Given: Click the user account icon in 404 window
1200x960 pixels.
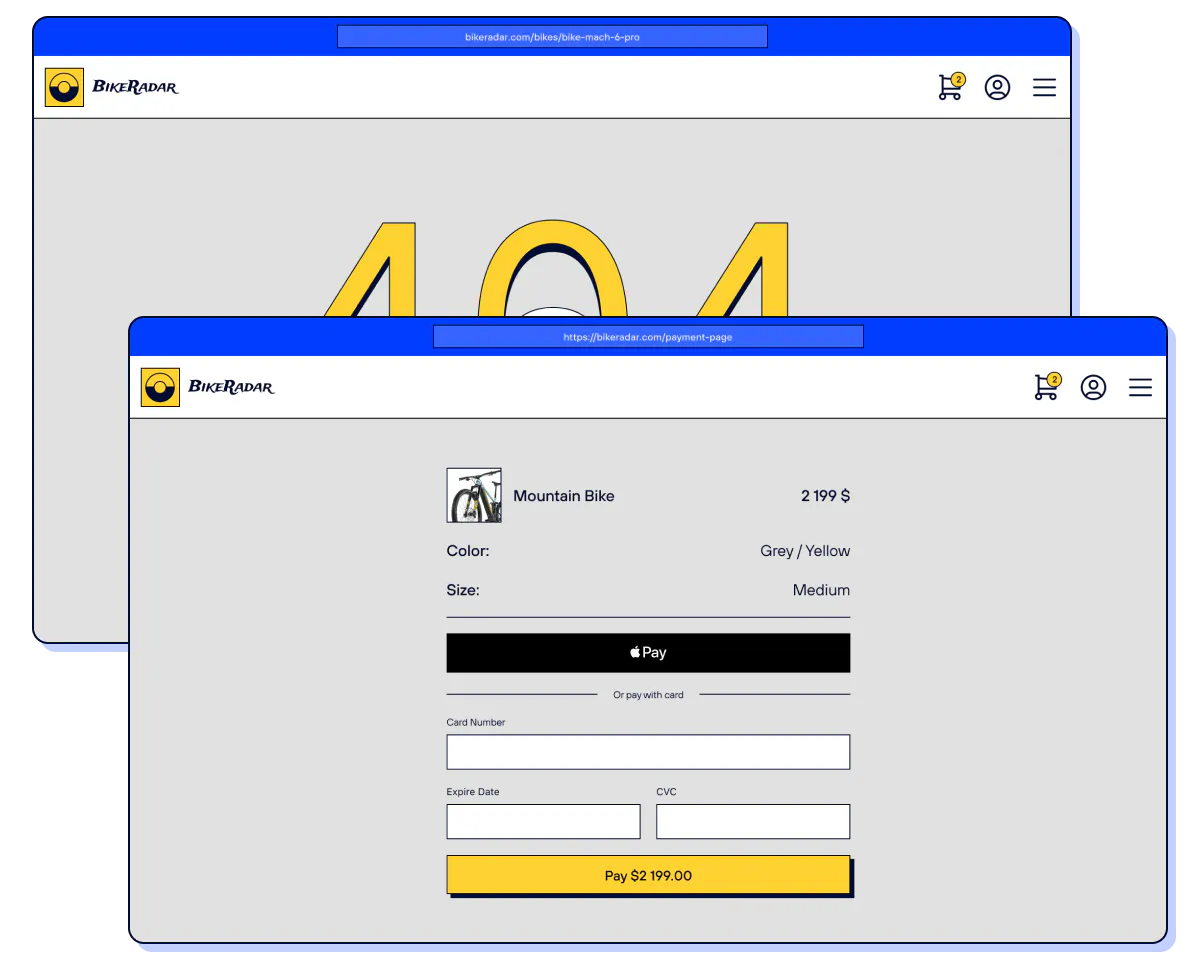Looking at the screenshot, I should [997, 87].
